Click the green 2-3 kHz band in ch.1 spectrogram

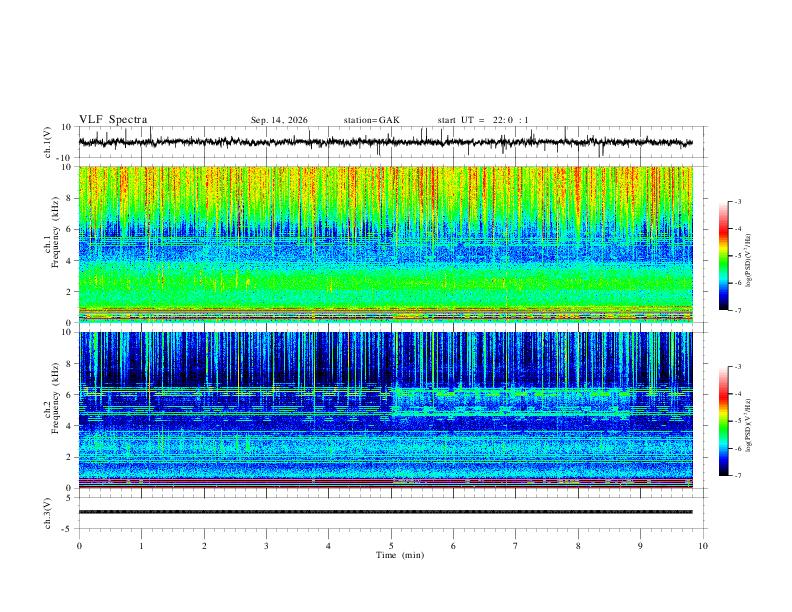pyautogui.click(x=385, y=284)
